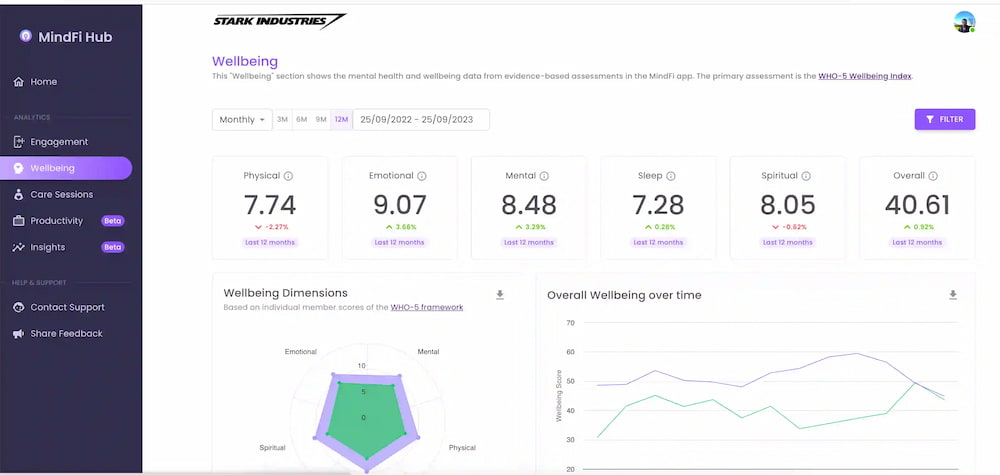Open the Monthly interval dropdown

(242, 120)
